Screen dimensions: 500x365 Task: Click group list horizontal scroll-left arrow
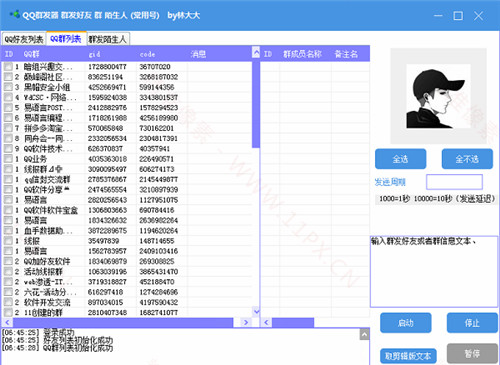7,322
